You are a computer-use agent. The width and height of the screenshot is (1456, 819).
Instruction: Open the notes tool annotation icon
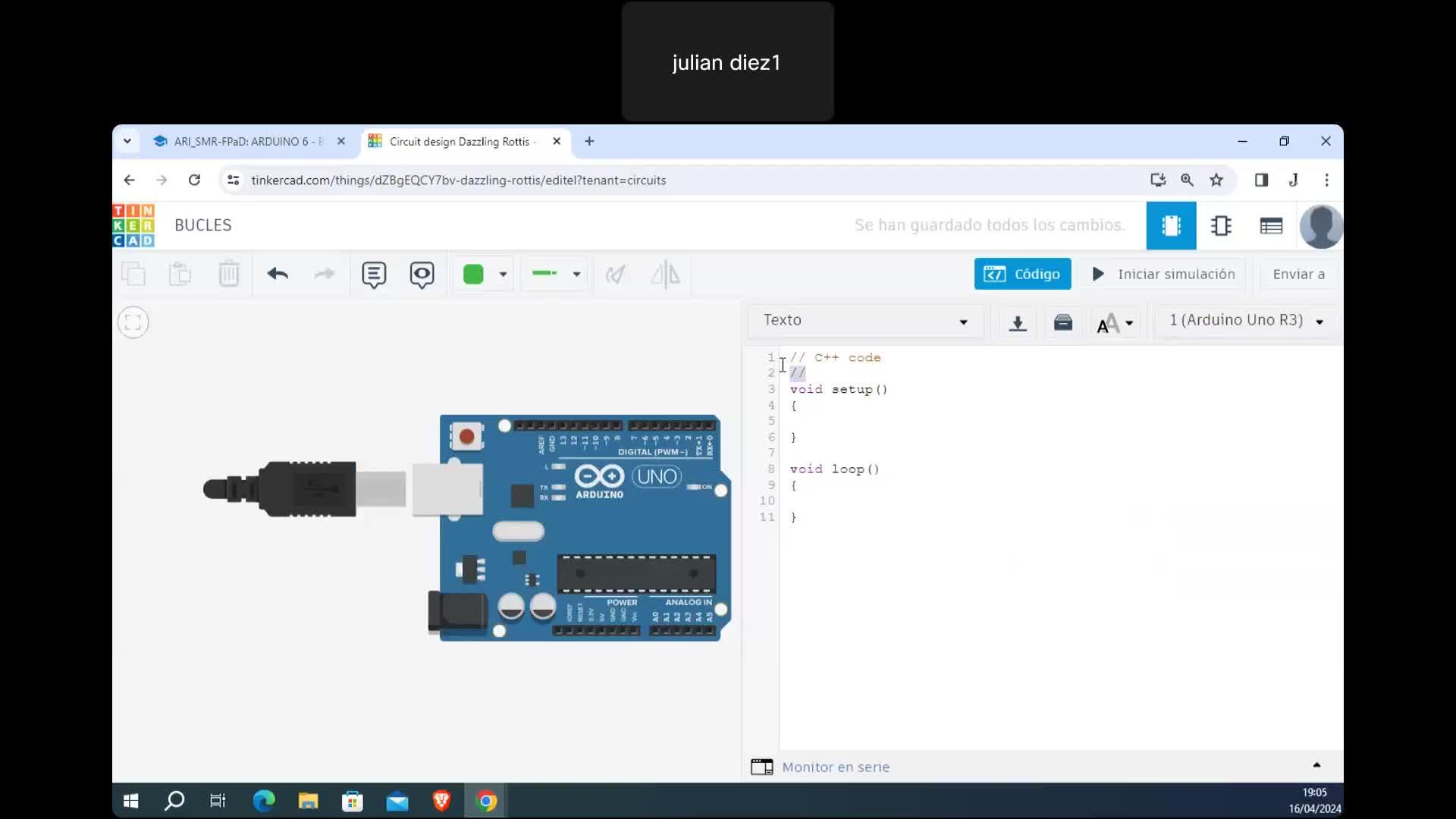click(374, 275)
